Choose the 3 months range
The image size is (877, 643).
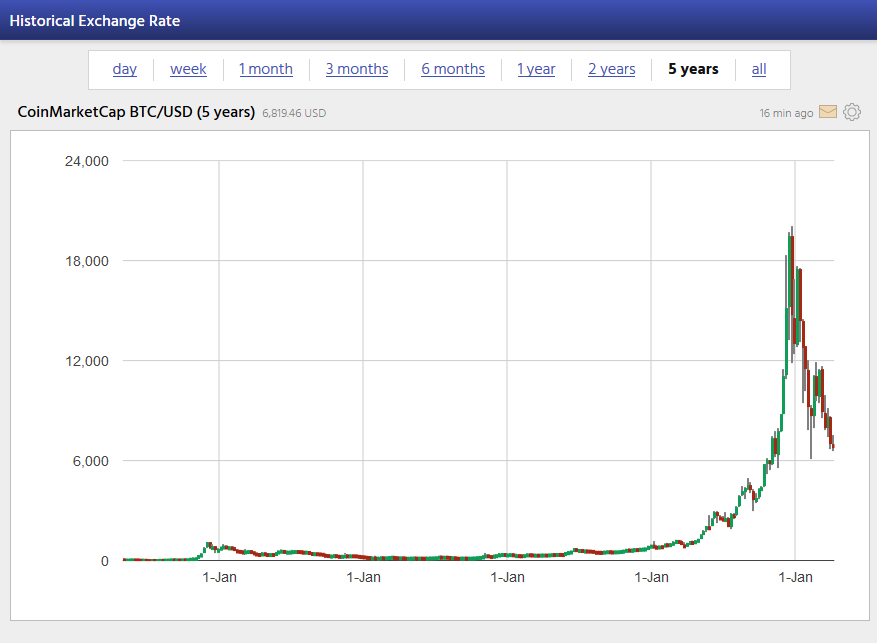[357, 69]
